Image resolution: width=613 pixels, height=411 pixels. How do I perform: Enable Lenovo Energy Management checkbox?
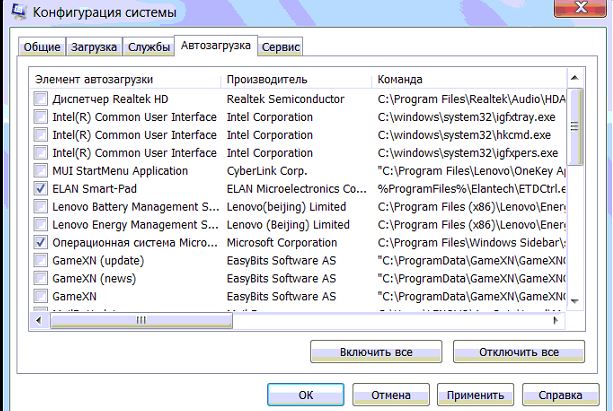[41, 225]
